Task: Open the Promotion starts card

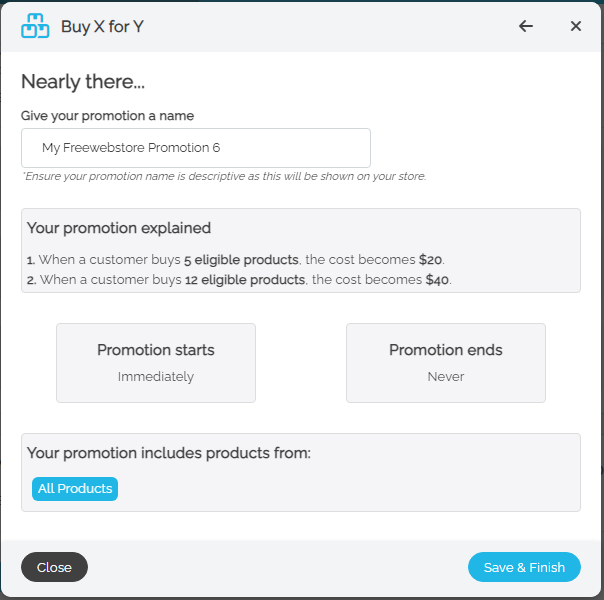Action: click(156, 362)
